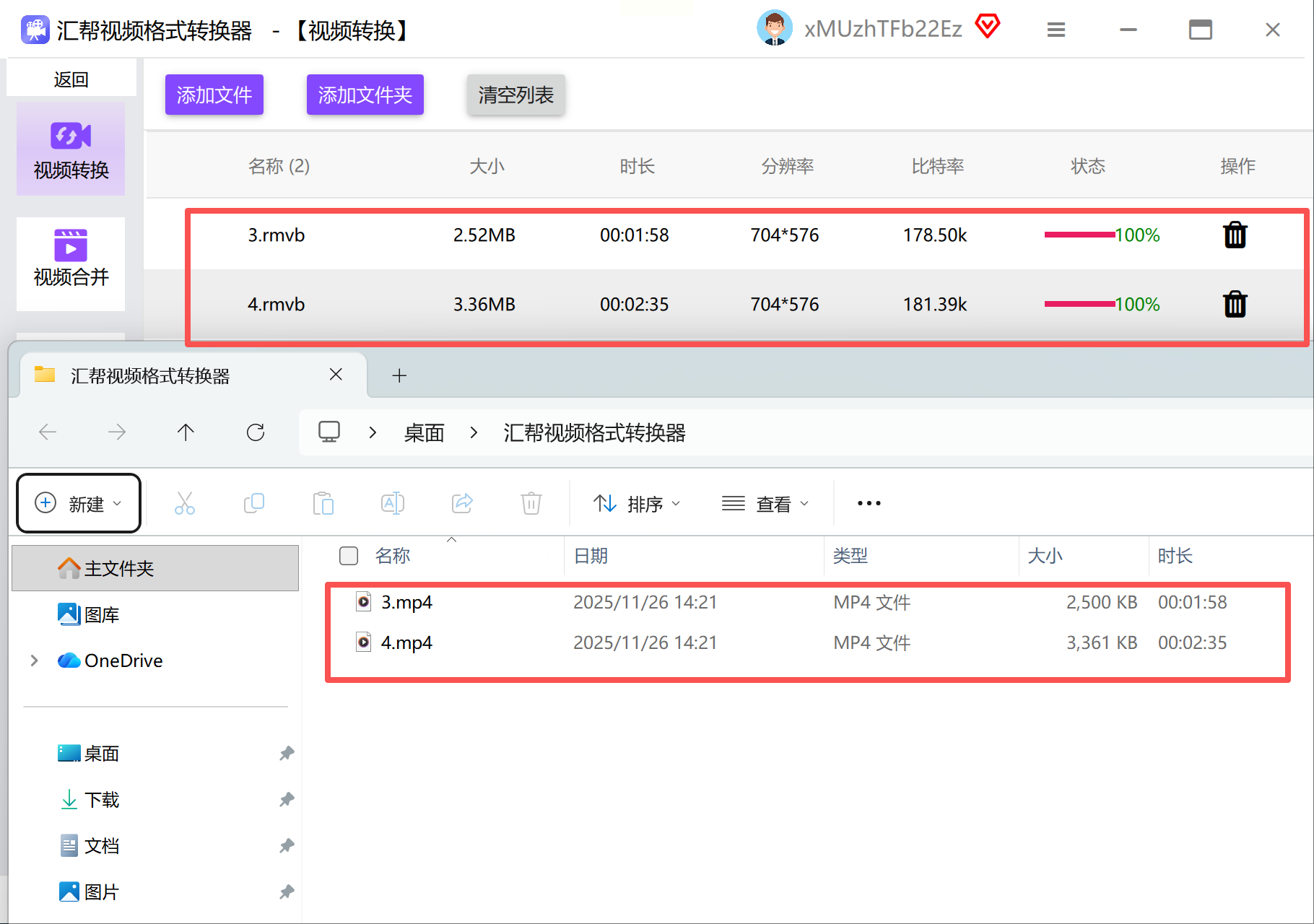Expand the OneDrive tree node
Image resolution: width=1314 pixels, height=924 pixels.
pos(34,661)
